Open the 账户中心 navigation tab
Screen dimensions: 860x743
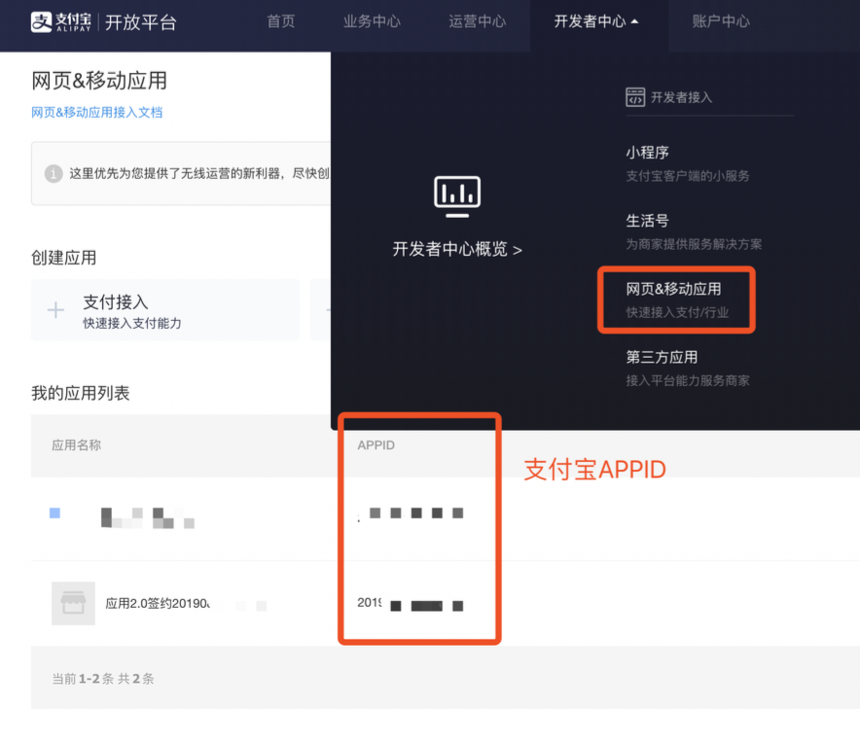click(721, 21)
